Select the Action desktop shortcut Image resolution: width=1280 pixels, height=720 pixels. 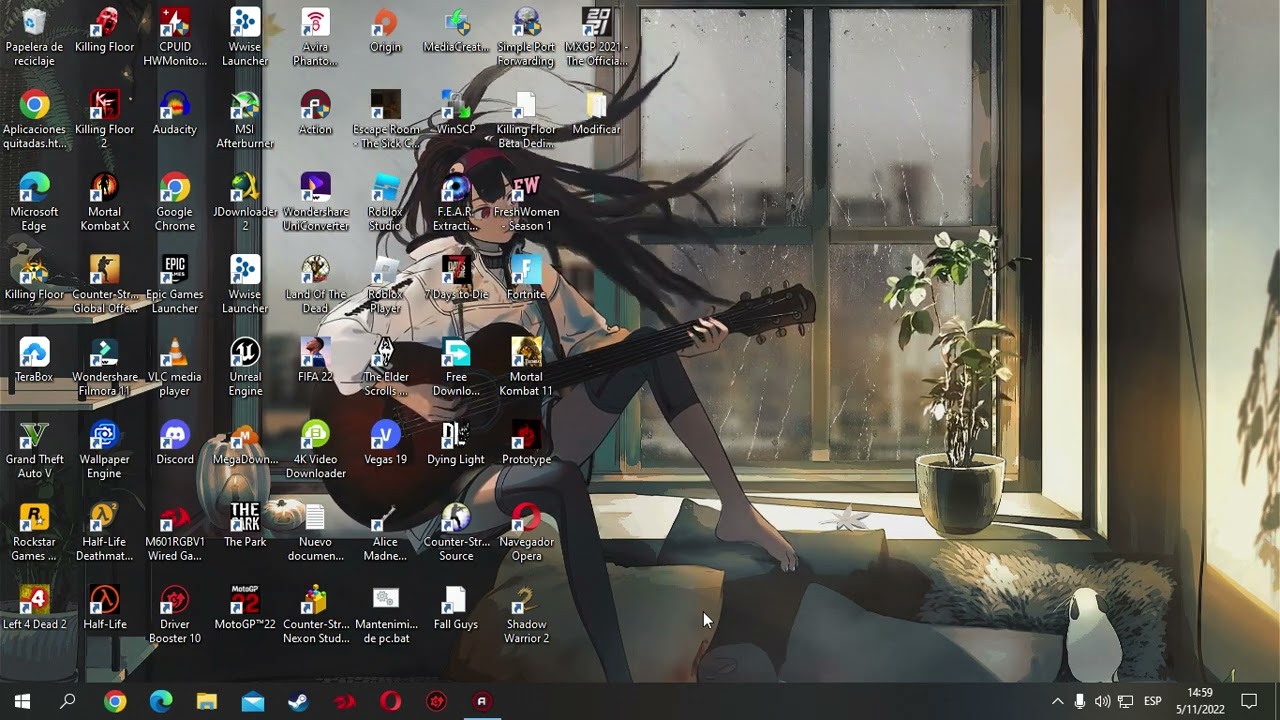(315, 112)
